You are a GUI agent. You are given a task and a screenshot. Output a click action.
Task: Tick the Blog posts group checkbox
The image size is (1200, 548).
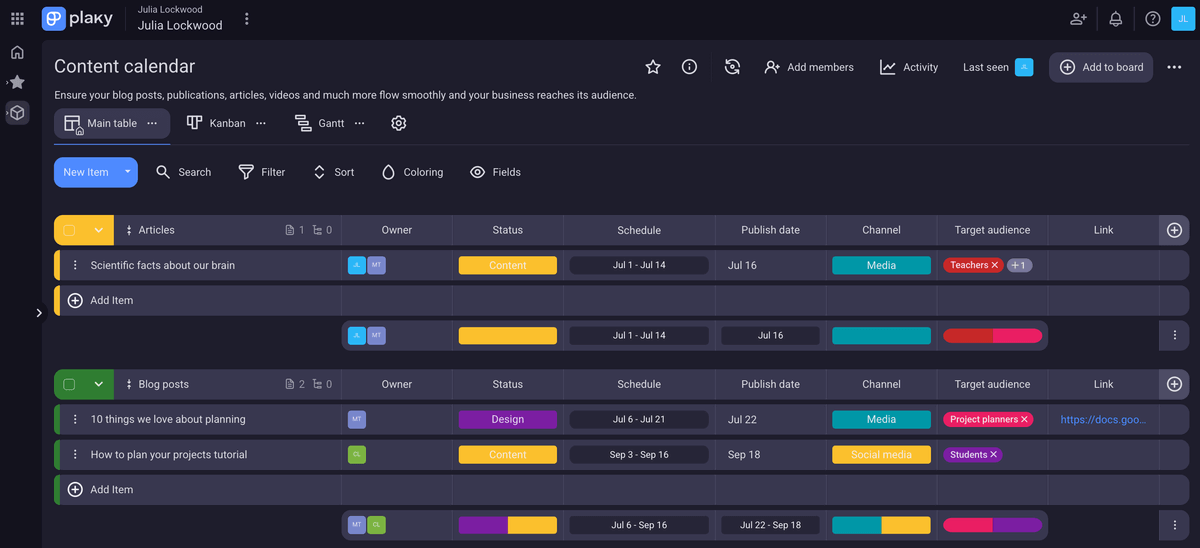[x=69, y=384]
